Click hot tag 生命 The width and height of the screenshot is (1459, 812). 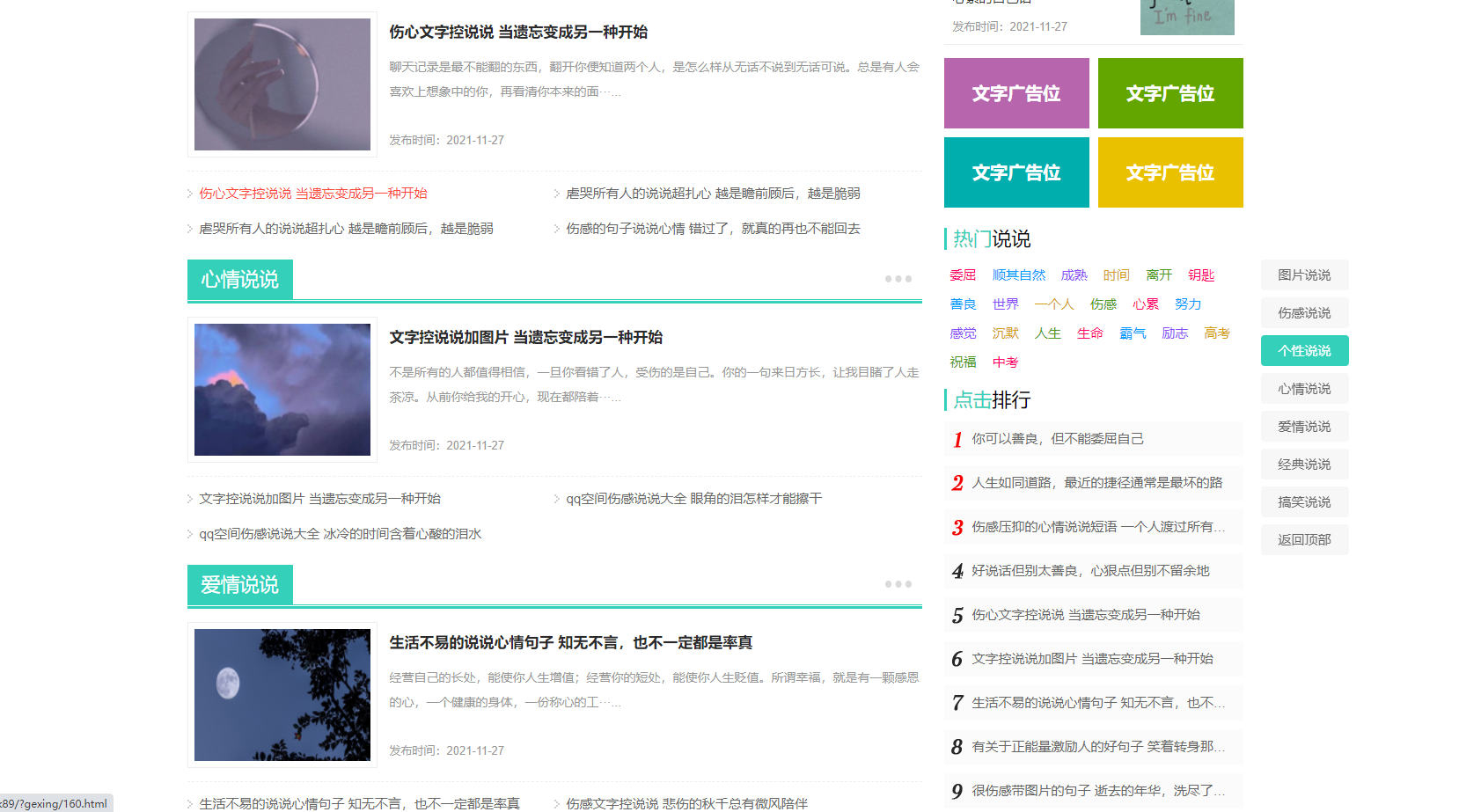tap(1089, 333)
